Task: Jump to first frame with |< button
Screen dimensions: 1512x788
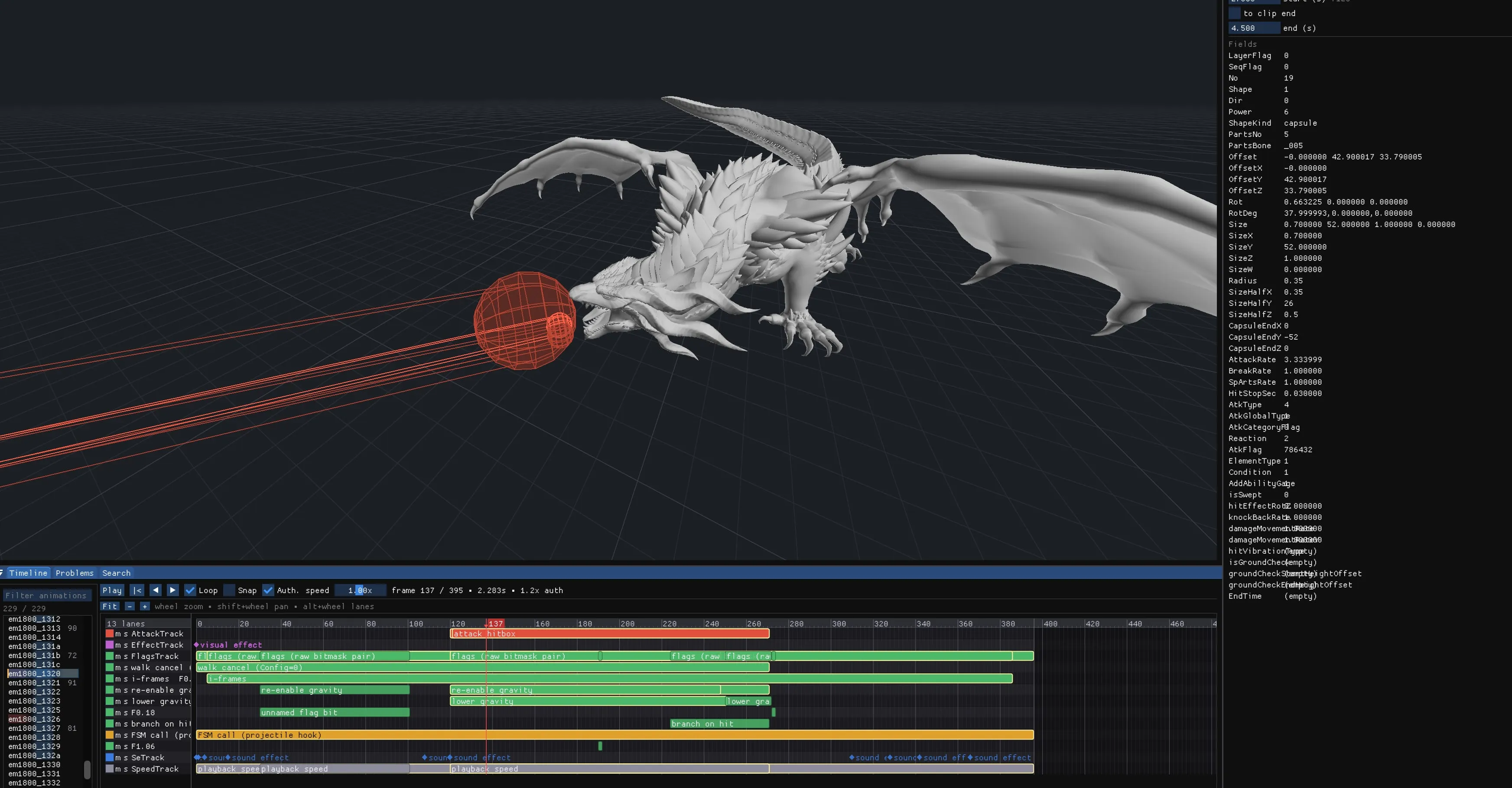Action: [137, 590]
